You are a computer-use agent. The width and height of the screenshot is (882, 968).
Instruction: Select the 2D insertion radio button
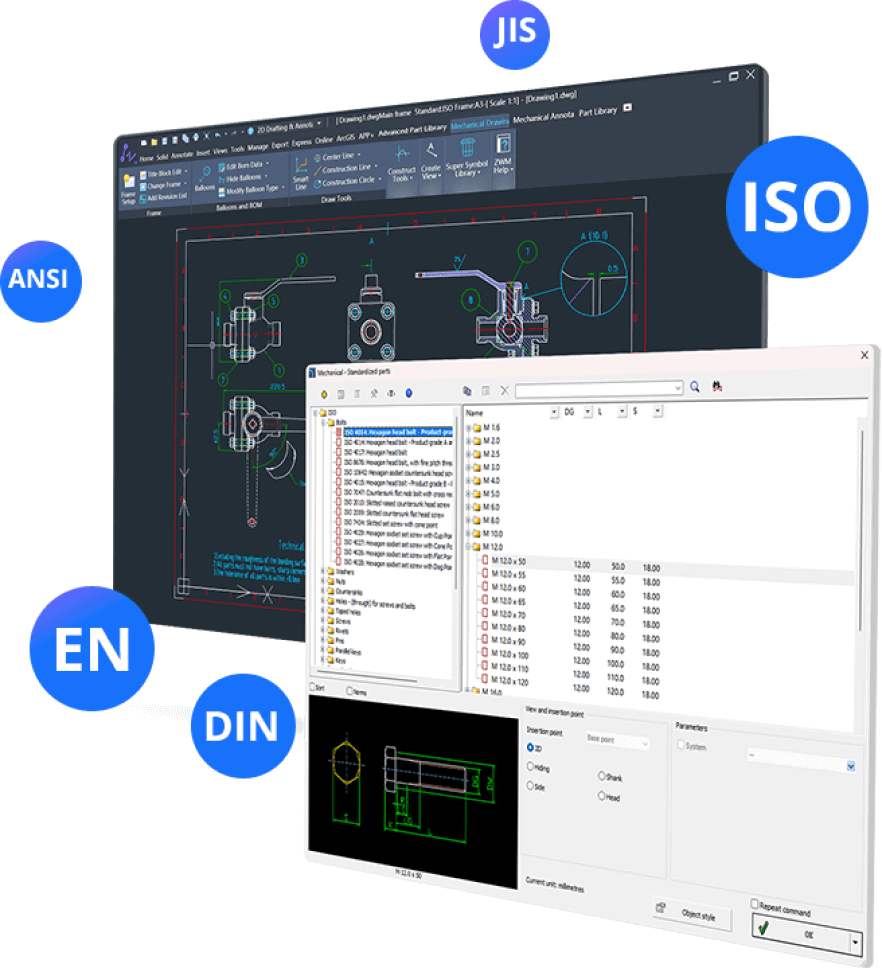point(530,747)
